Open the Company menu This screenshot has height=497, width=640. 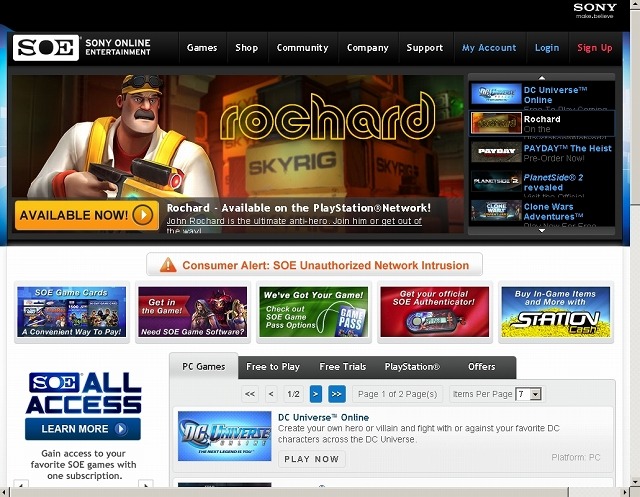(368, 48)
